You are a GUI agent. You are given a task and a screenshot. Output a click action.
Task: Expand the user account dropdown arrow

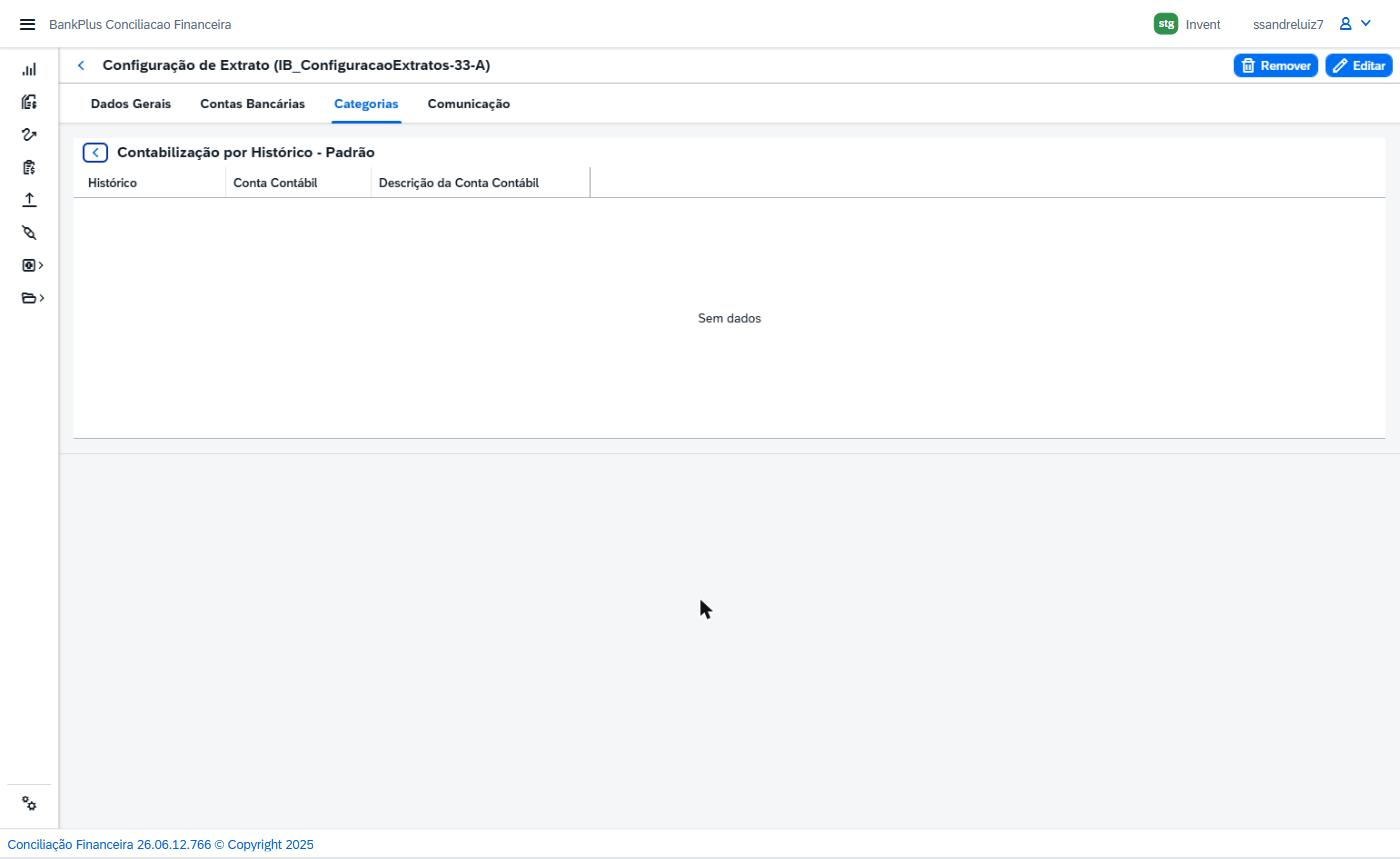point(1366,24)
